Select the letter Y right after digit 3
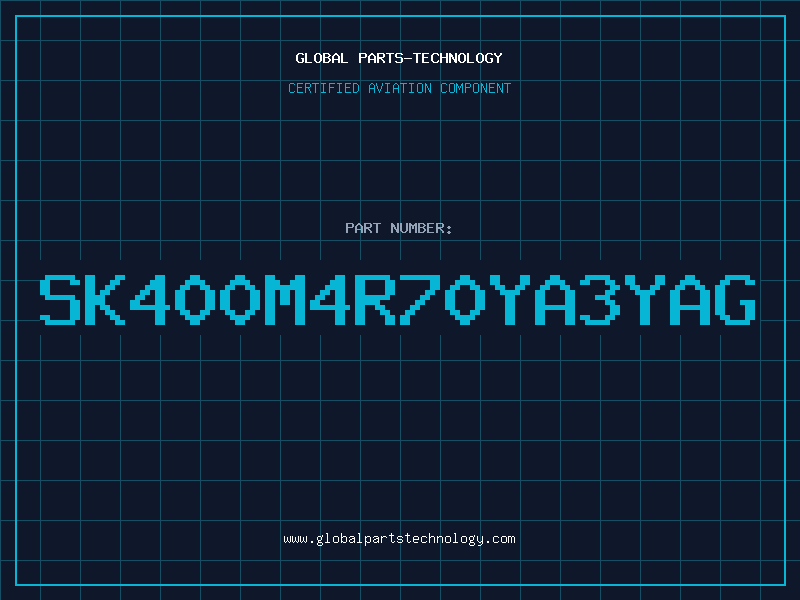This screenshot has height=600, width=800. pos(644,299)
